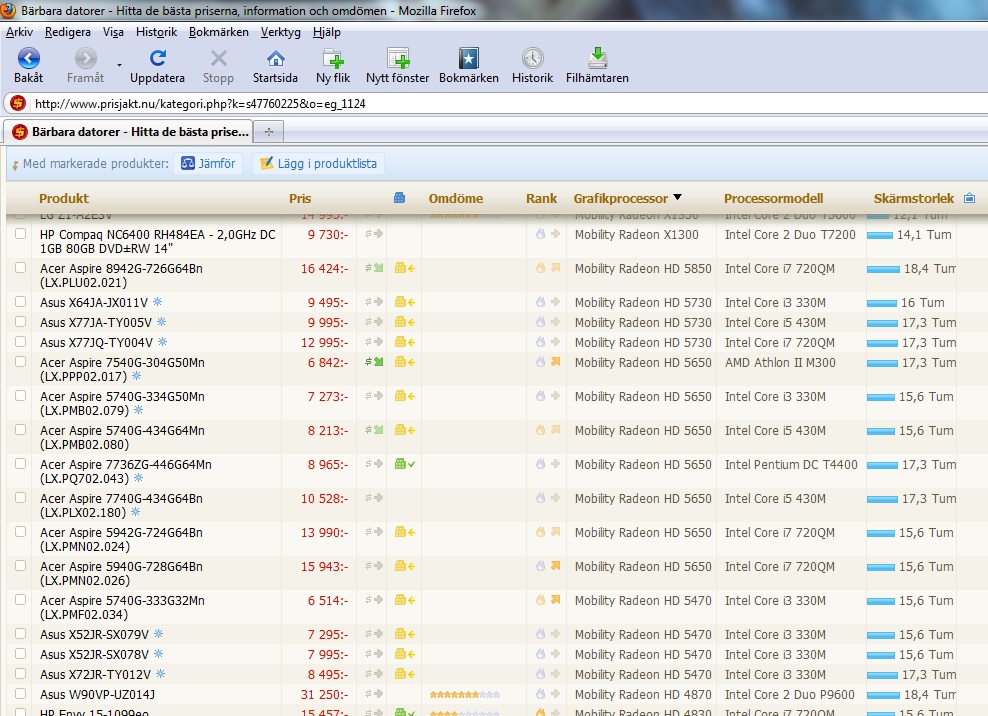This screenshot has width=988, height=716.
Task: Click the Jämför button
Action: 208,164
